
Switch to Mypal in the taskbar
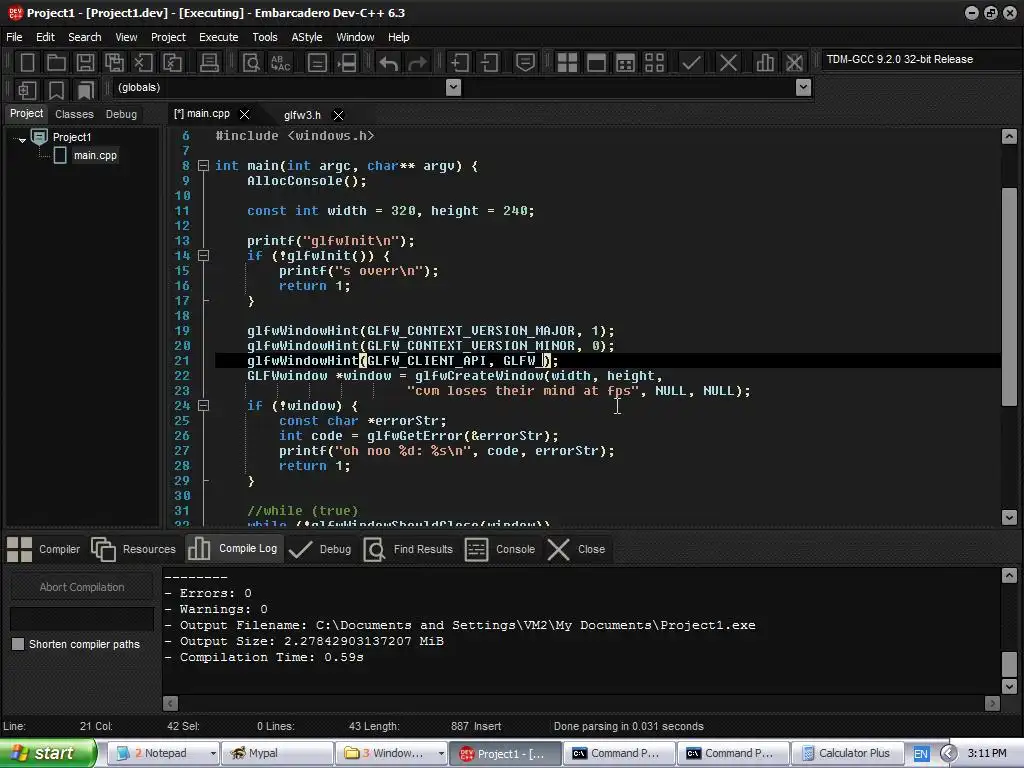277,753
